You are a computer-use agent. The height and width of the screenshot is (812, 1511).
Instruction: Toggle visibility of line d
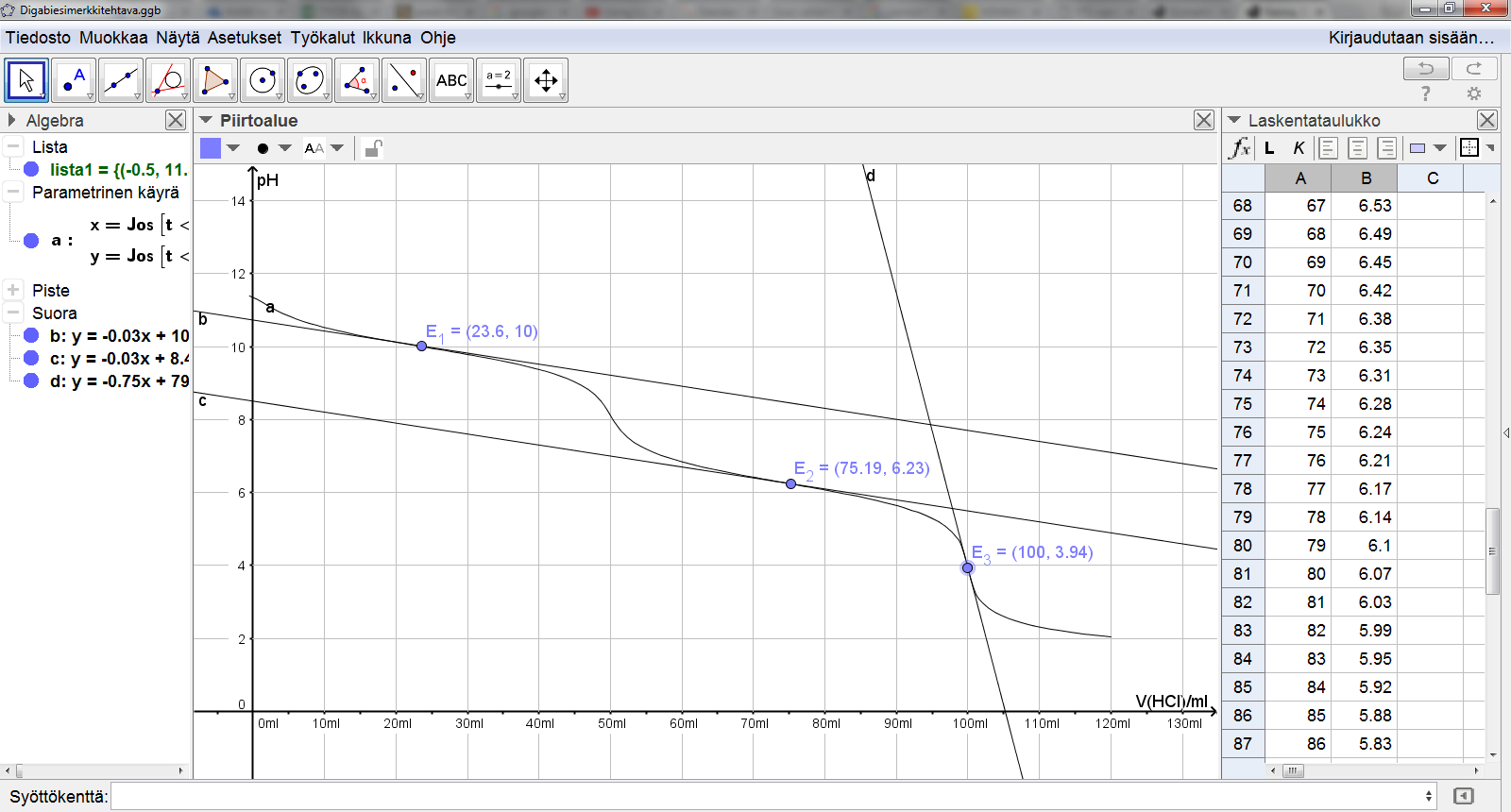31,381
